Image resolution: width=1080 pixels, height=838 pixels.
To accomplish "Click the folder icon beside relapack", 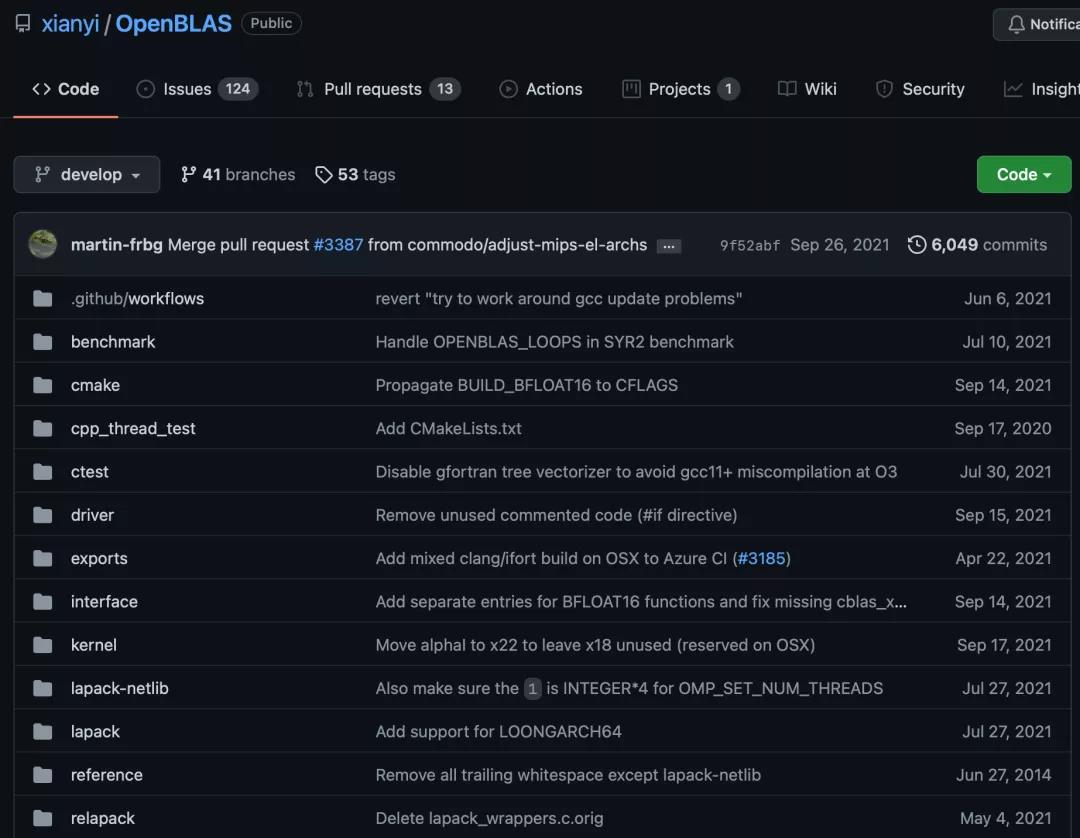I will click(x=42, y=818).
